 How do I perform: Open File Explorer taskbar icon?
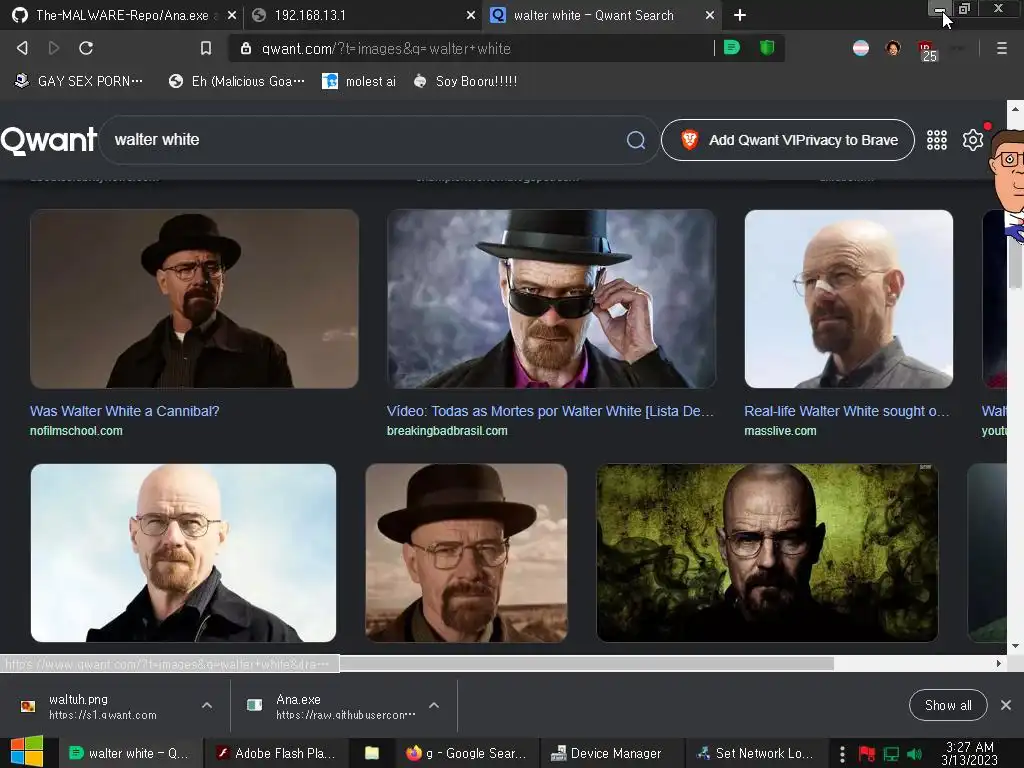[372, 753]
